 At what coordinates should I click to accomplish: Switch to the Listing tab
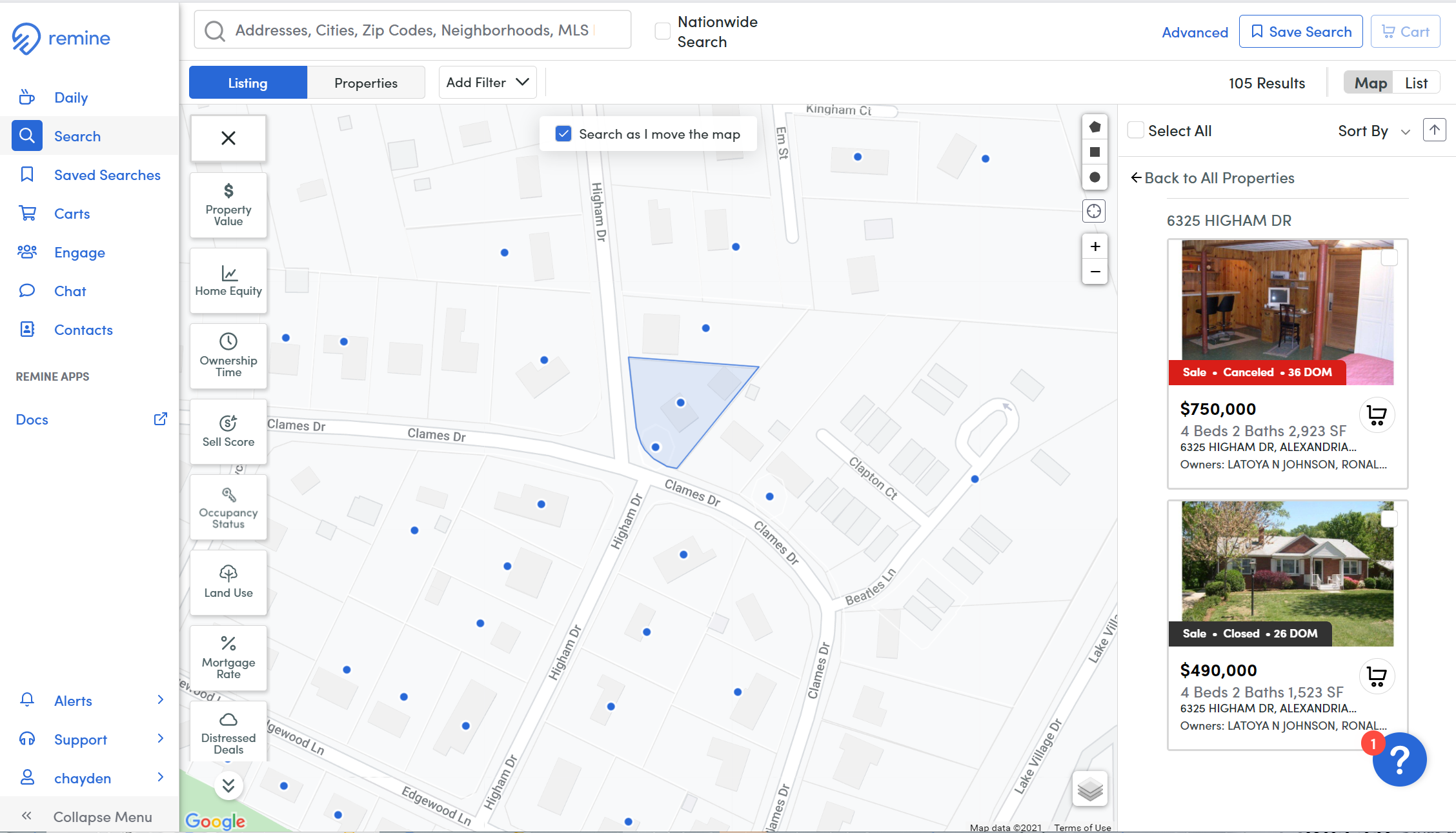(248, 83)
